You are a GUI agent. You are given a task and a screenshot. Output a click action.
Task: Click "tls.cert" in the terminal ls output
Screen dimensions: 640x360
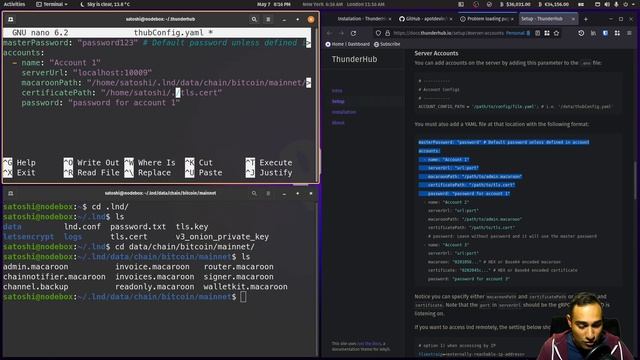[x=129, y=237]
